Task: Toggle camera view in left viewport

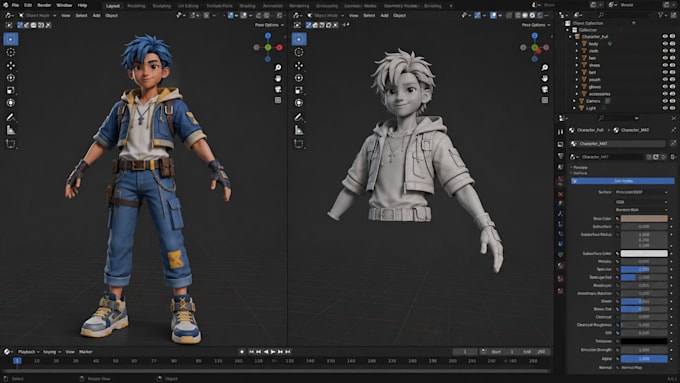Action: click(278, 89)
